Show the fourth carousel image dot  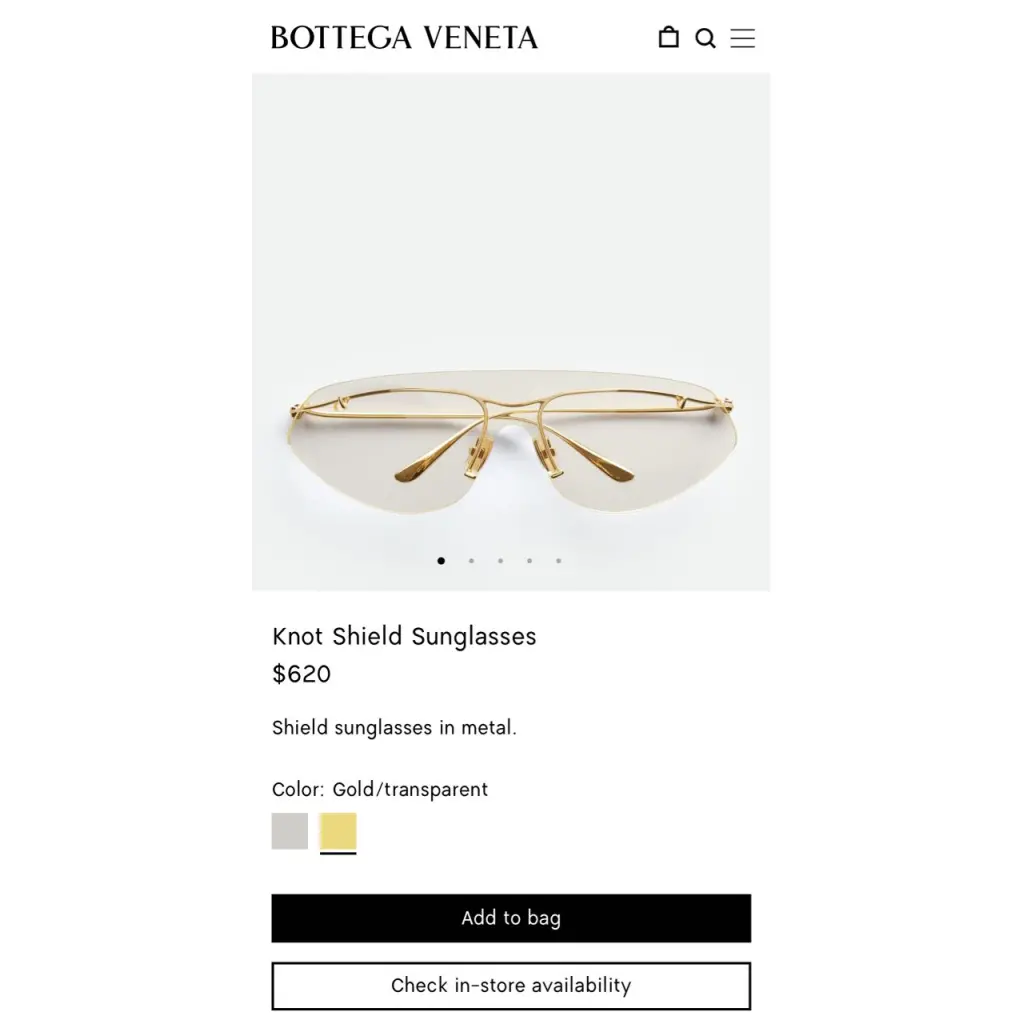click(x=530, y=560)
